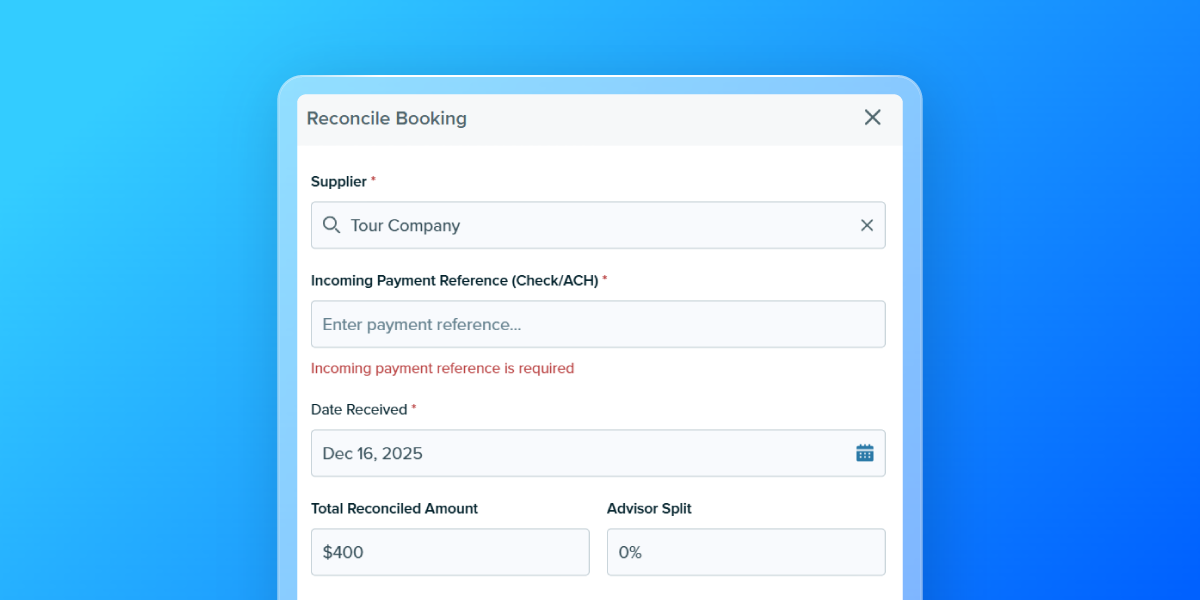This screenshot has width=1200, height=600.
Task: Click the search magnifier in Supplier field
Action: [332, 225]
